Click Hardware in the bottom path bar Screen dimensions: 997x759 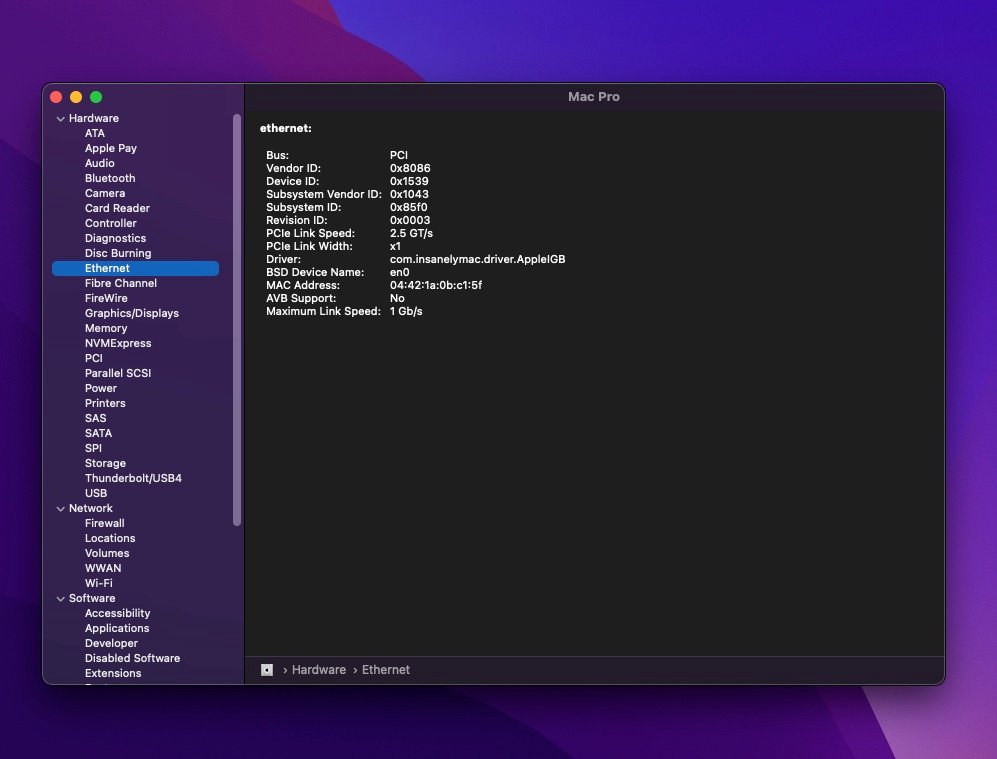(318, 670)
